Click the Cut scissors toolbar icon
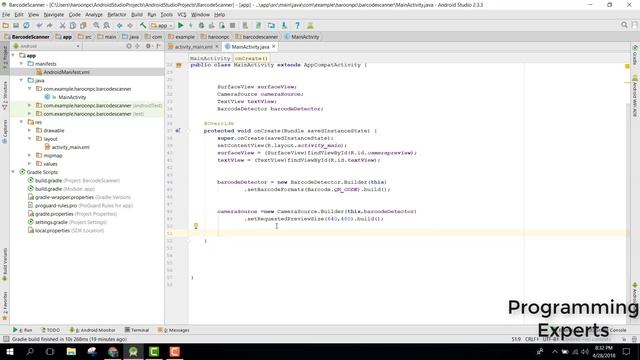This screenshot has height=360, width=640. [62, 25]
